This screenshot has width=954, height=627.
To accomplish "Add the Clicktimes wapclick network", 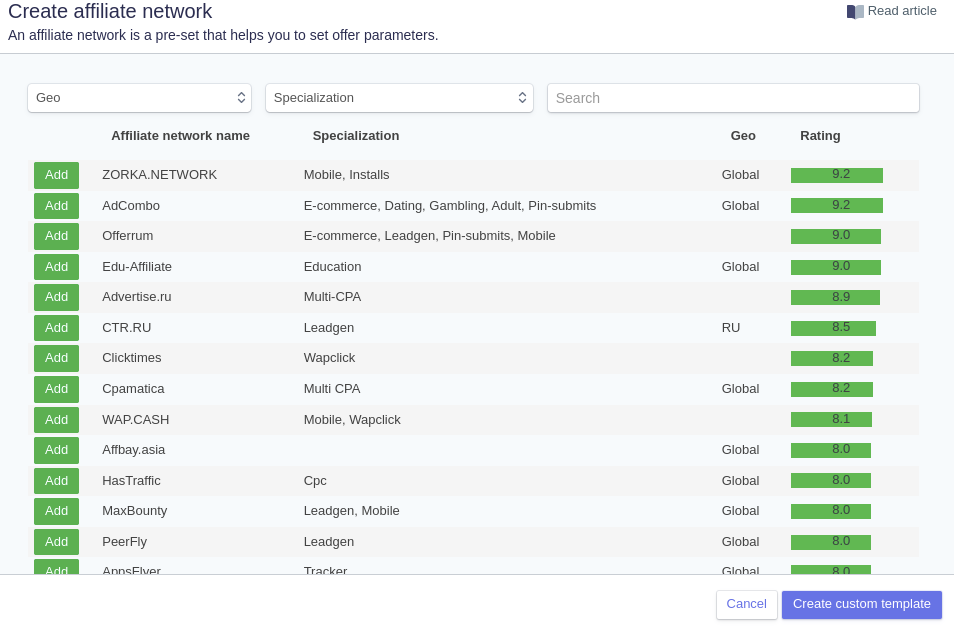I will coord(56,358).
